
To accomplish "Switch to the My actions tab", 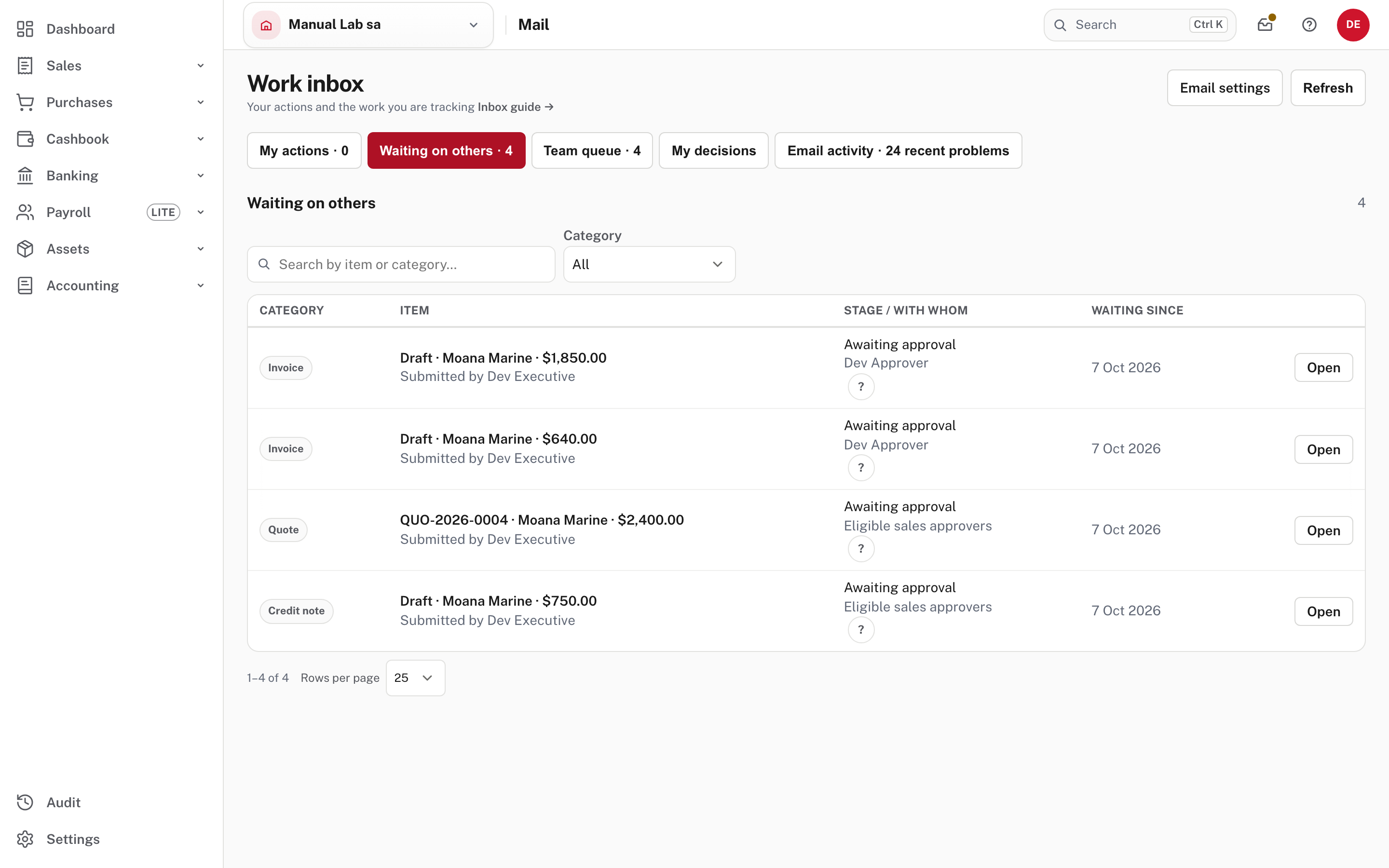I will [304, 150].
